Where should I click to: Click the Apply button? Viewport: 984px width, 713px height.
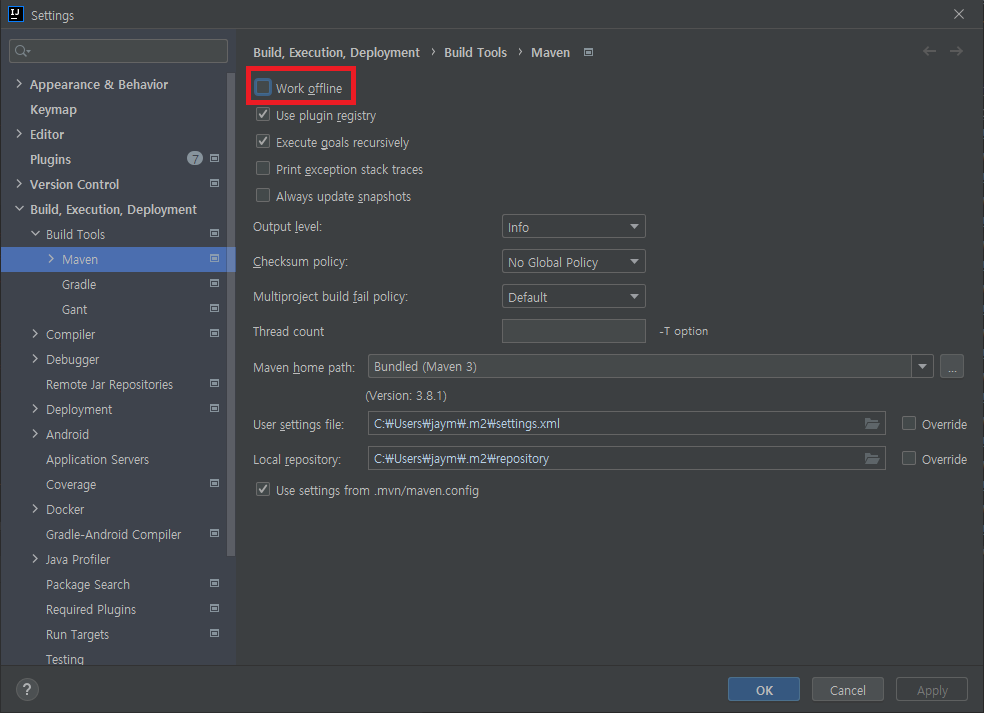click(932, 690)
